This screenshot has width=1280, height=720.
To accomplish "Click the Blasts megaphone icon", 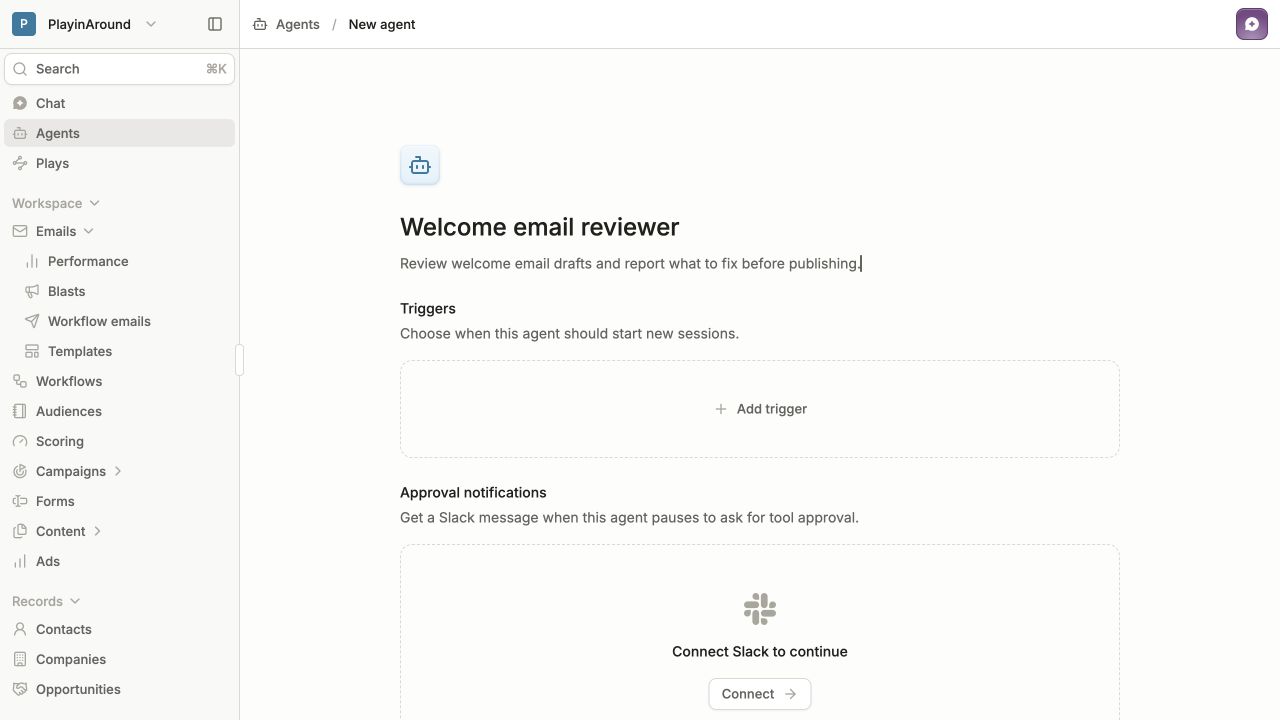I will [x=32, y=291].
